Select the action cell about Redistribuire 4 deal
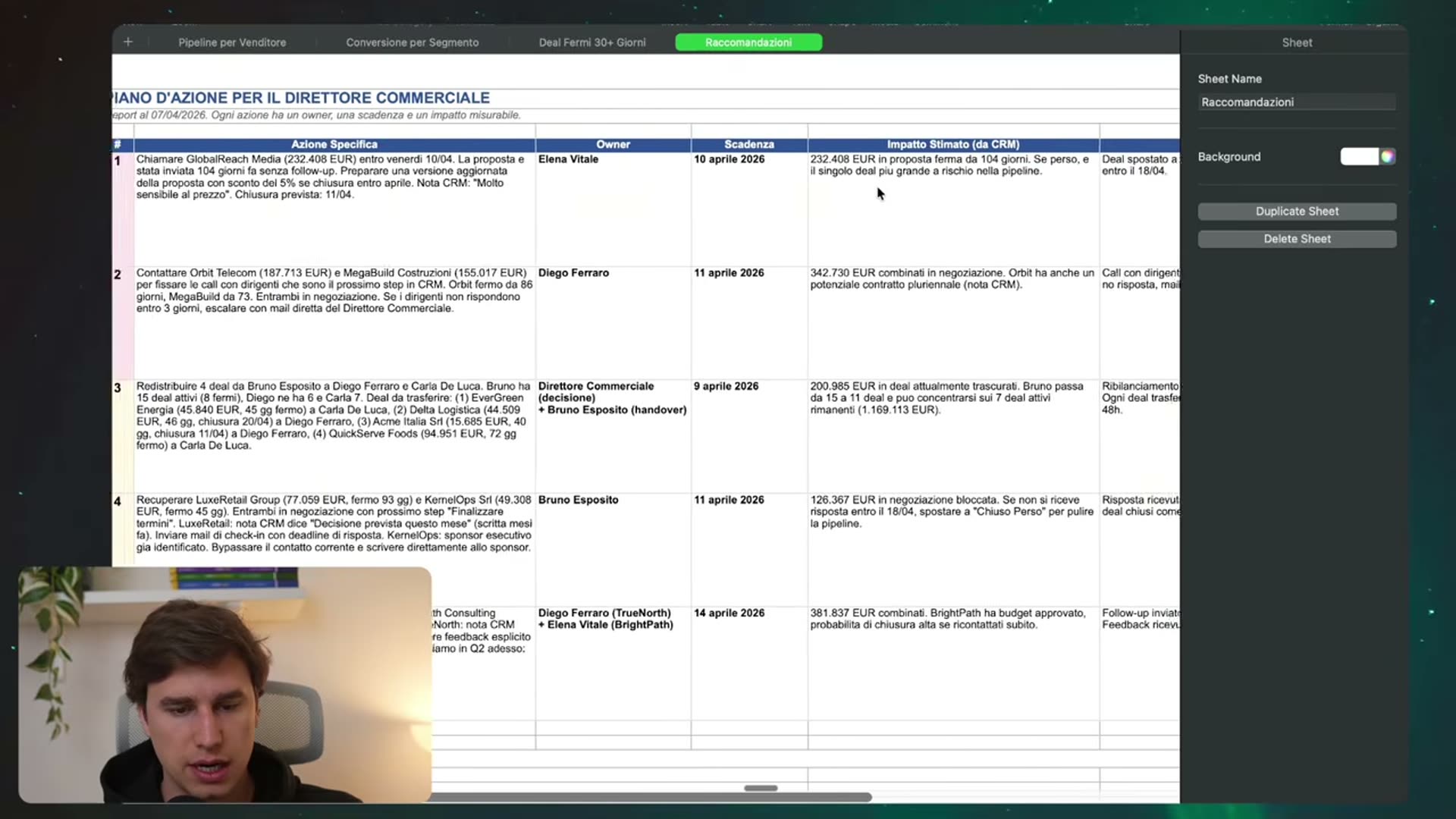1456x819 pixels. 334,437
